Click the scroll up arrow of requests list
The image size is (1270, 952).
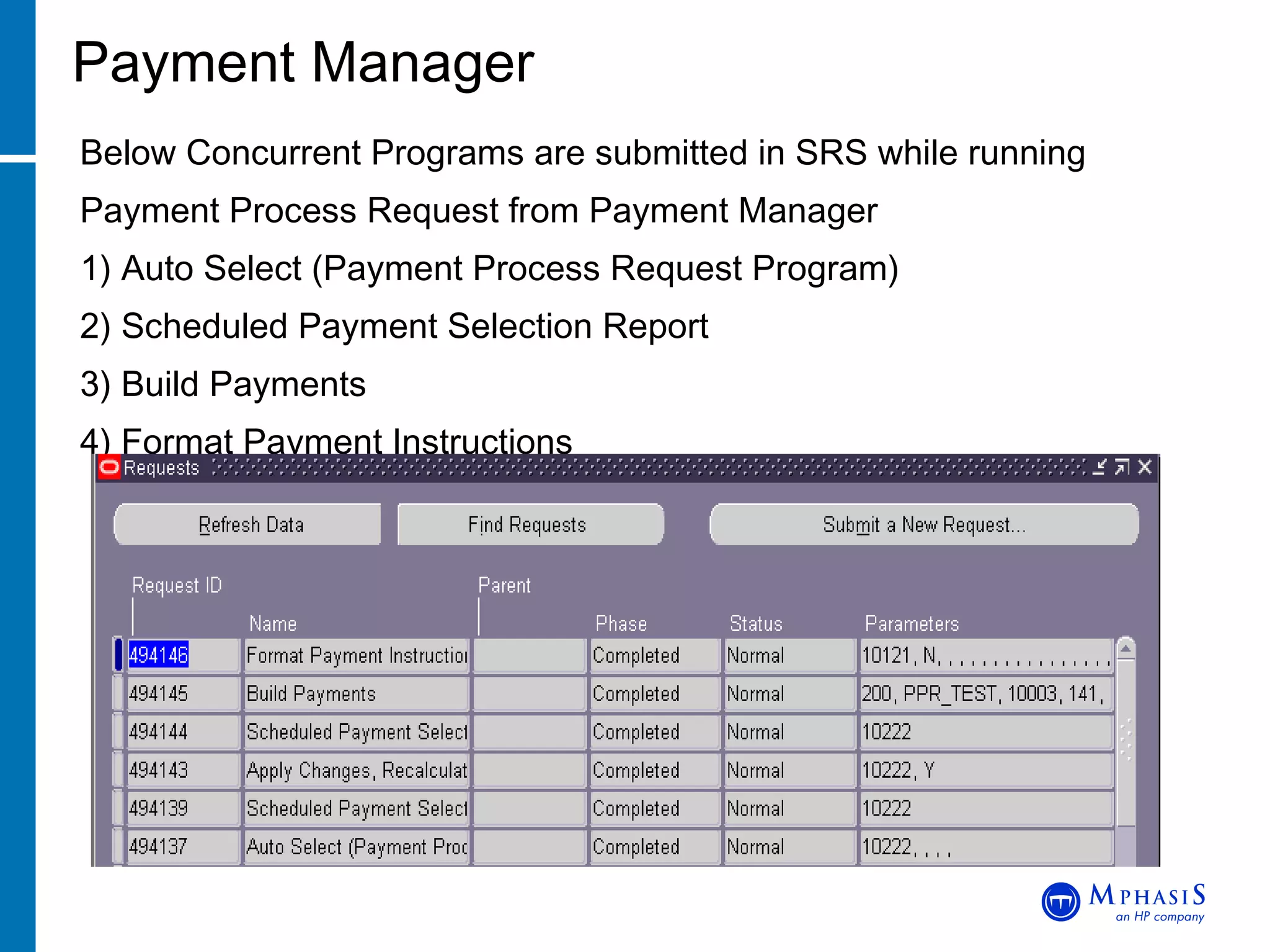click(x=1126, y=649)
